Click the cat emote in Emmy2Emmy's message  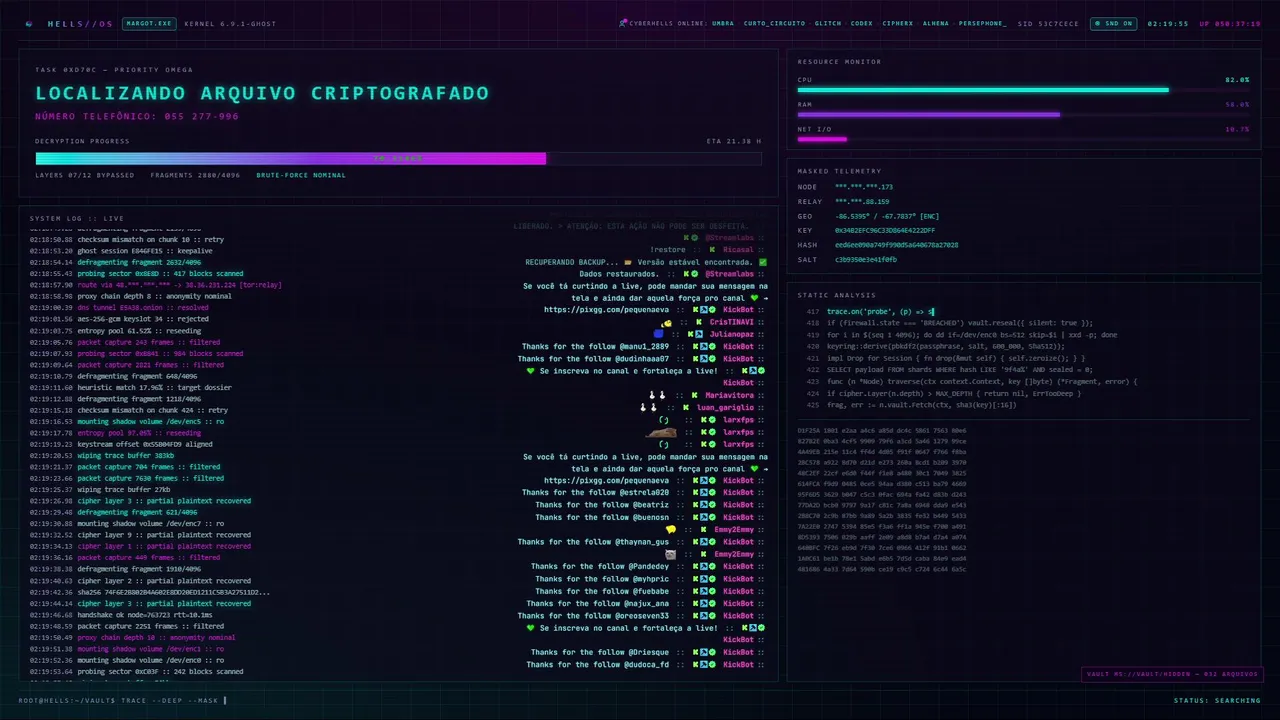click(x=670, y=554)
